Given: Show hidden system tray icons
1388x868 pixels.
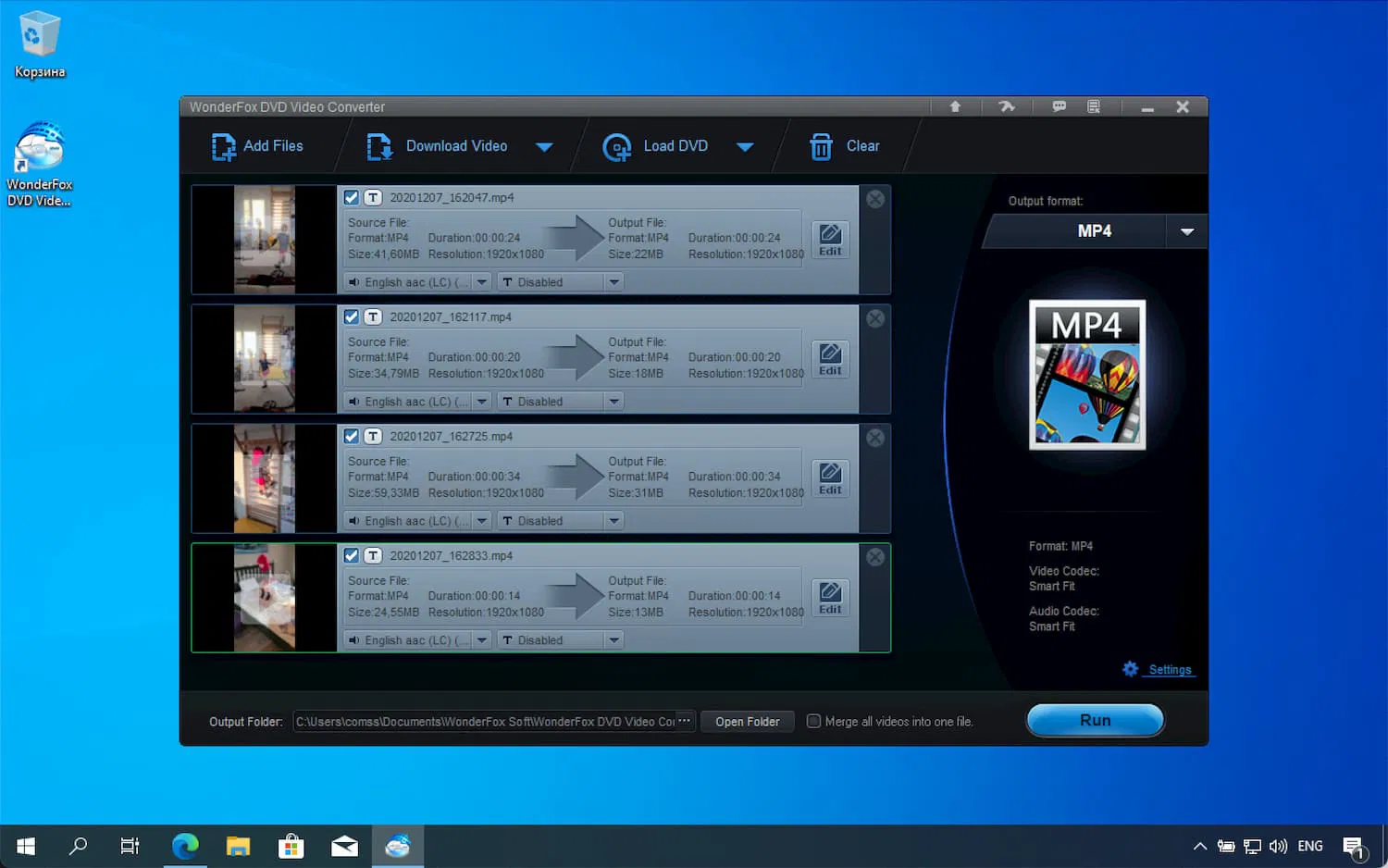Looking at the screenshot, I should 1200,846.
